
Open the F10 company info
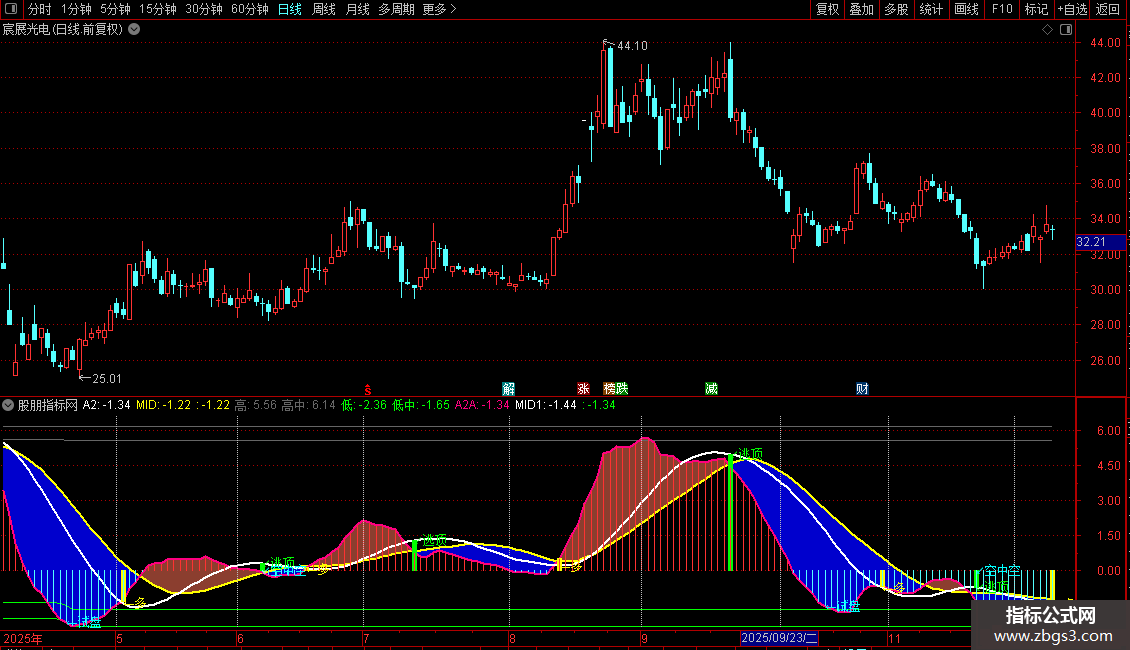[1001, 10]
